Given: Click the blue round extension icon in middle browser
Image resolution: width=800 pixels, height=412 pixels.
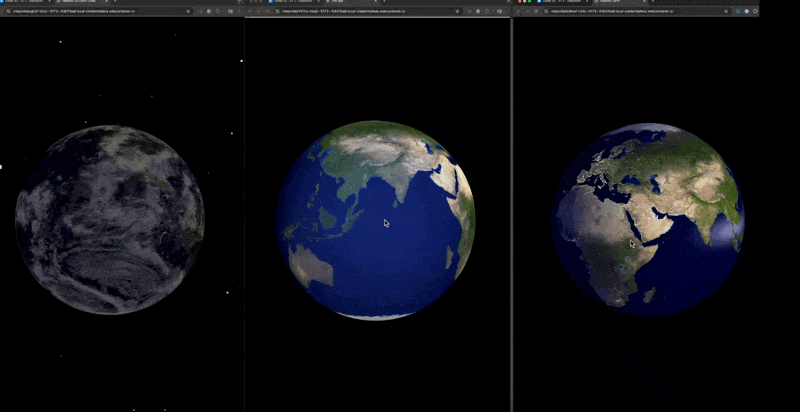Looking at the screenshot, I should click(478, 11).
